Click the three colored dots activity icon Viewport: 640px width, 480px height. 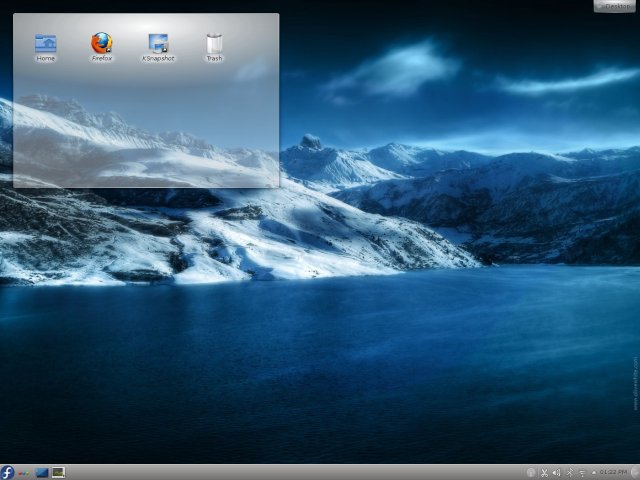[x=24, y=473]
